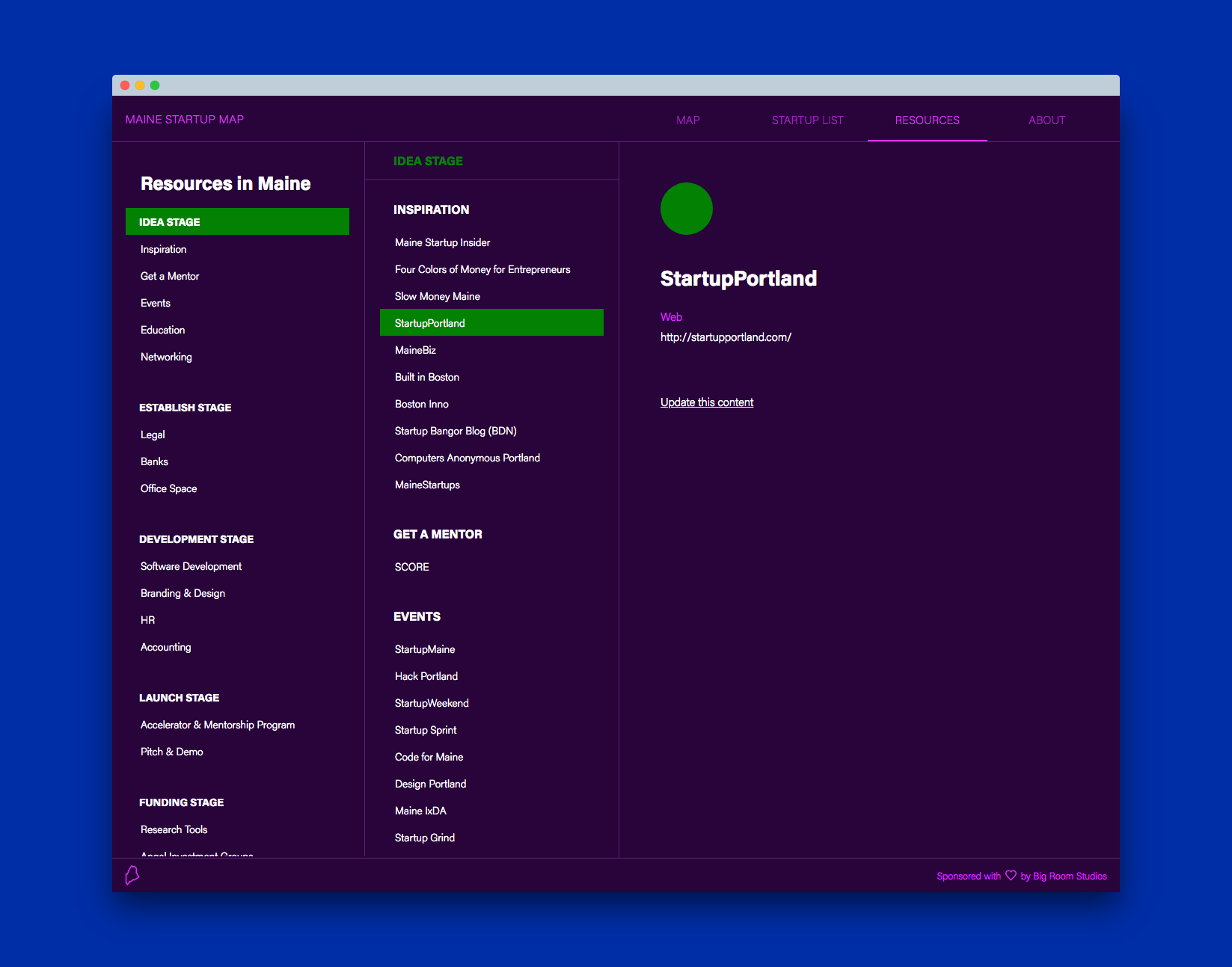Open Software Development category
The height and width of the screenshot is (967, 1232).
click(x=191, y=566)
